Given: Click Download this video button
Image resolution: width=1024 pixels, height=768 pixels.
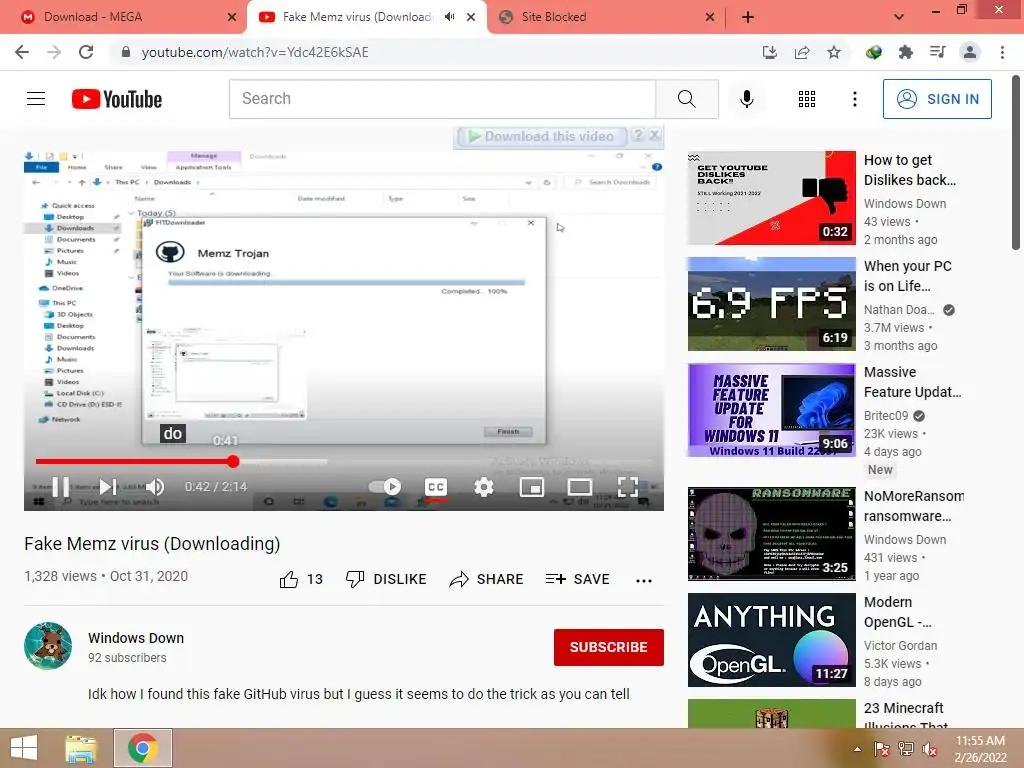Looking at the screenshot, I should coord(541,136).
